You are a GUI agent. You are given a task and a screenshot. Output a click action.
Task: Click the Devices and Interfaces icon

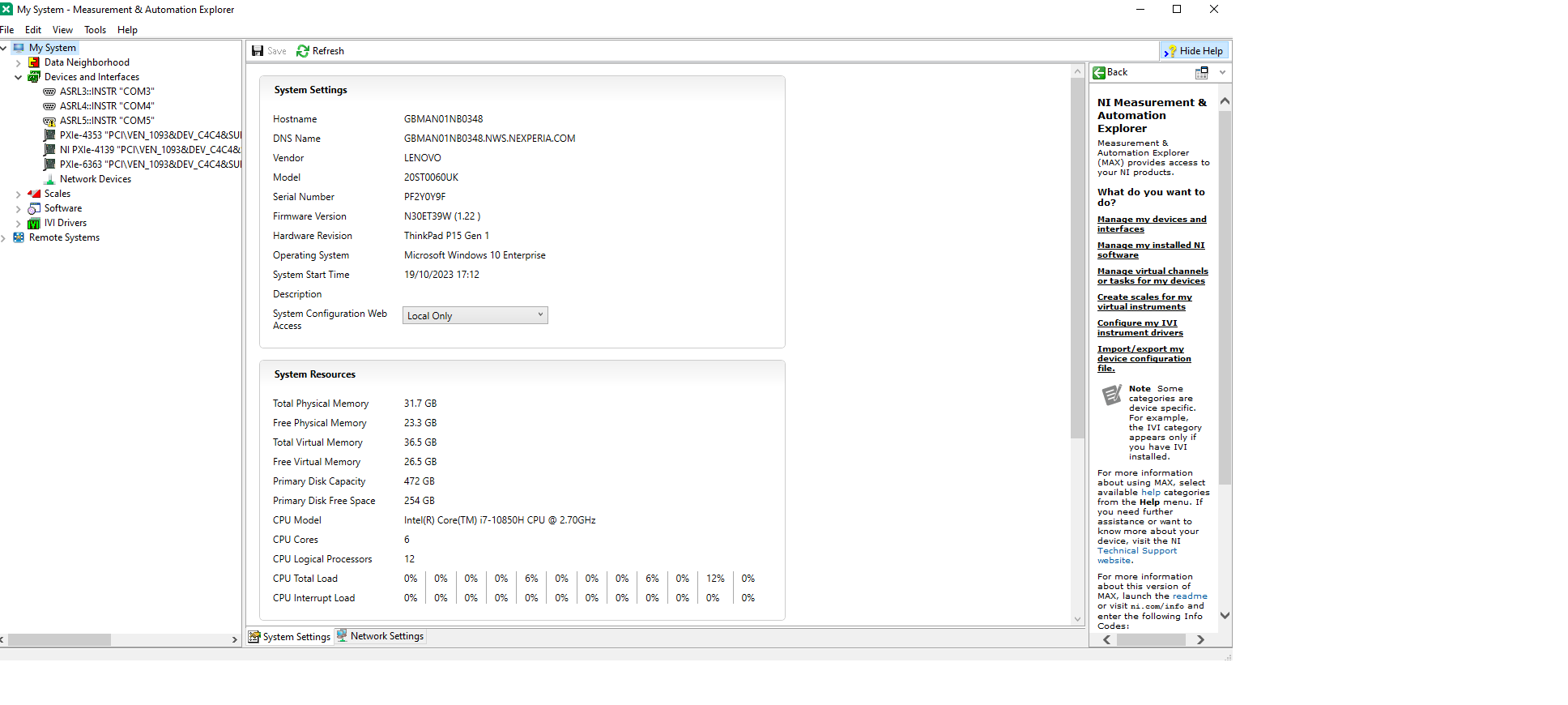(x=34, y=77)
